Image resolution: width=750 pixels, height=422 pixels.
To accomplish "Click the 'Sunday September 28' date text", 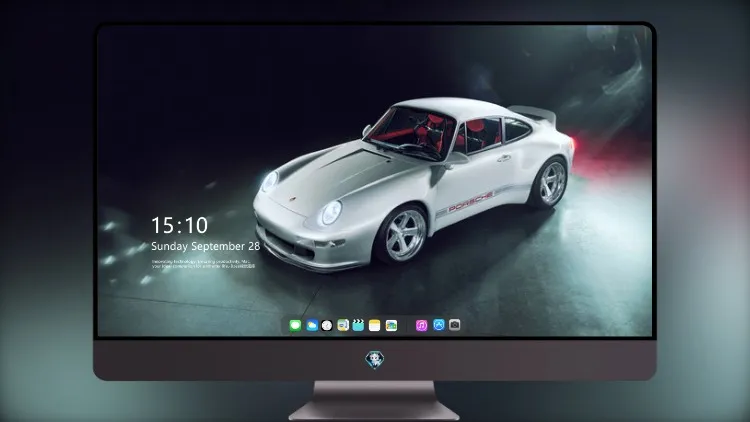I will tap(206, 246).
